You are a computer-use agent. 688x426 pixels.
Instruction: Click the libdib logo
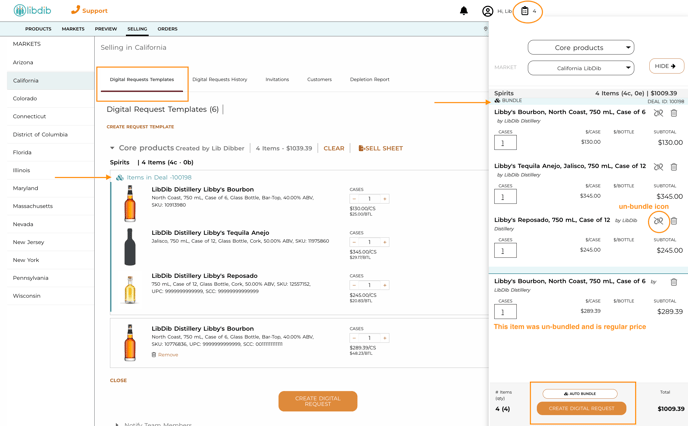[x=32, y=10]
